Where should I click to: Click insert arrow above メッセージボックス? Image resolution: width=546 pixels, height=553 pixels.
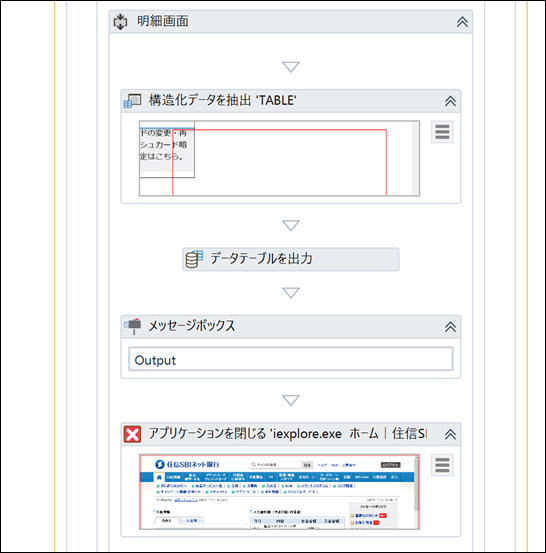pyautogui.click(x=291, y=293)
